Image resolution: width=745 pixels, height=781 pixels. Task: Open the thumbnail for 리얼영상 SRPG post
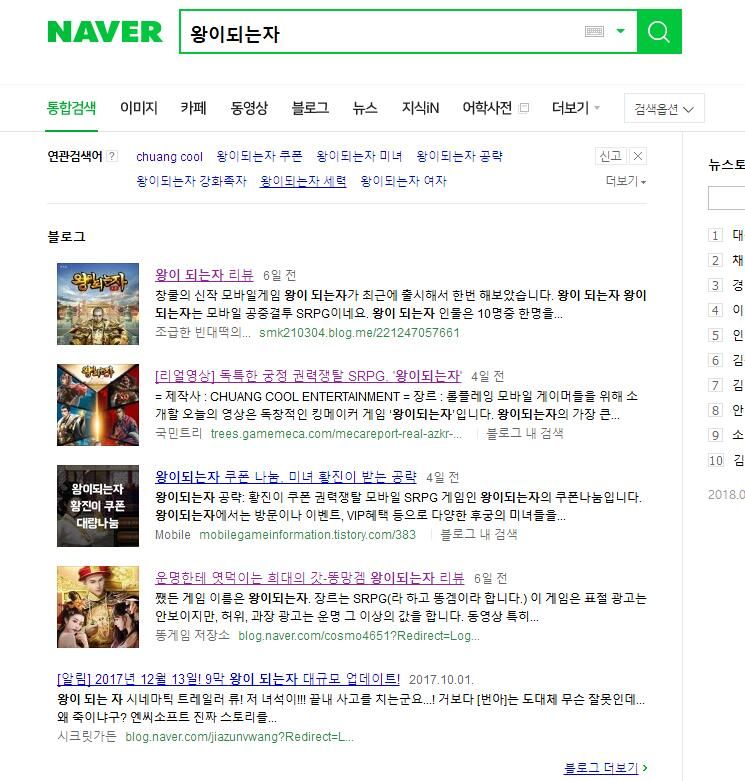pos(98,405)
